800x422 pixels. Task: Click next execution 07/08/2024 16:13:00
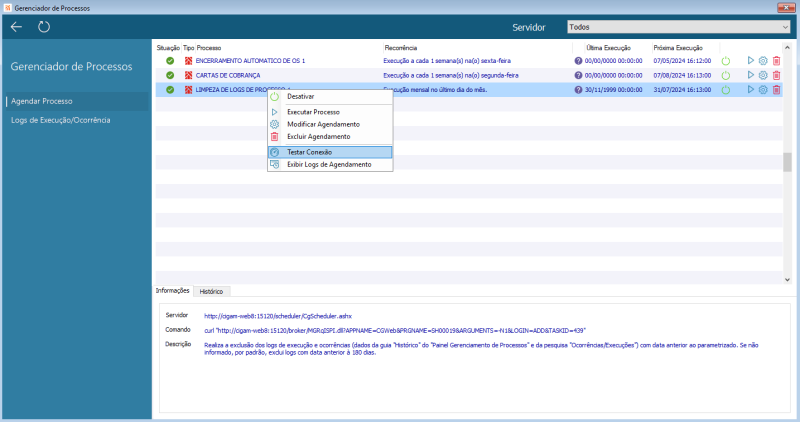pos(682,75)
